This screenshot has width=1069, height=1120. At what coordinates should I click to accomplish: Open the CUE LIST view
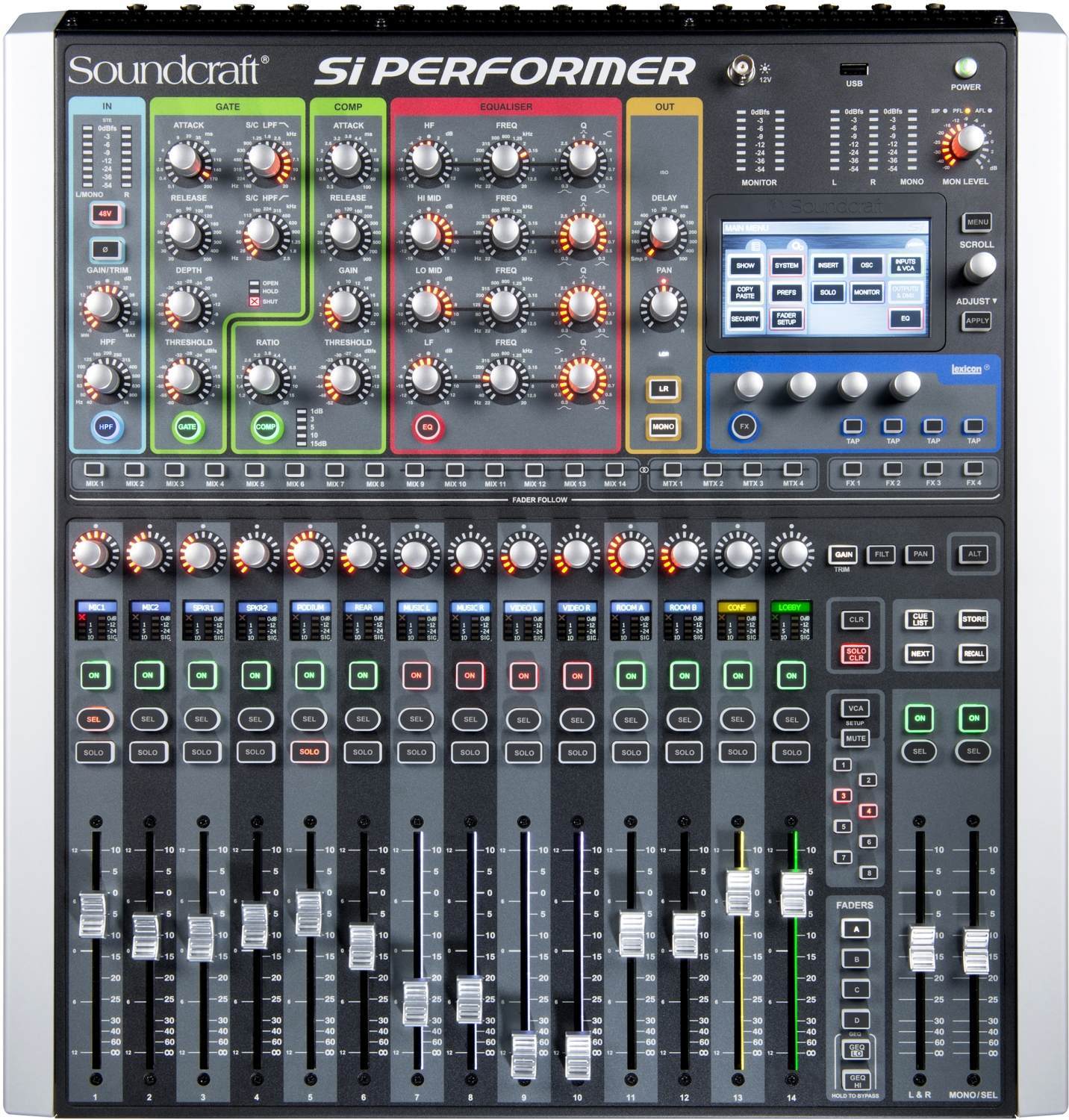coord(918,619)
